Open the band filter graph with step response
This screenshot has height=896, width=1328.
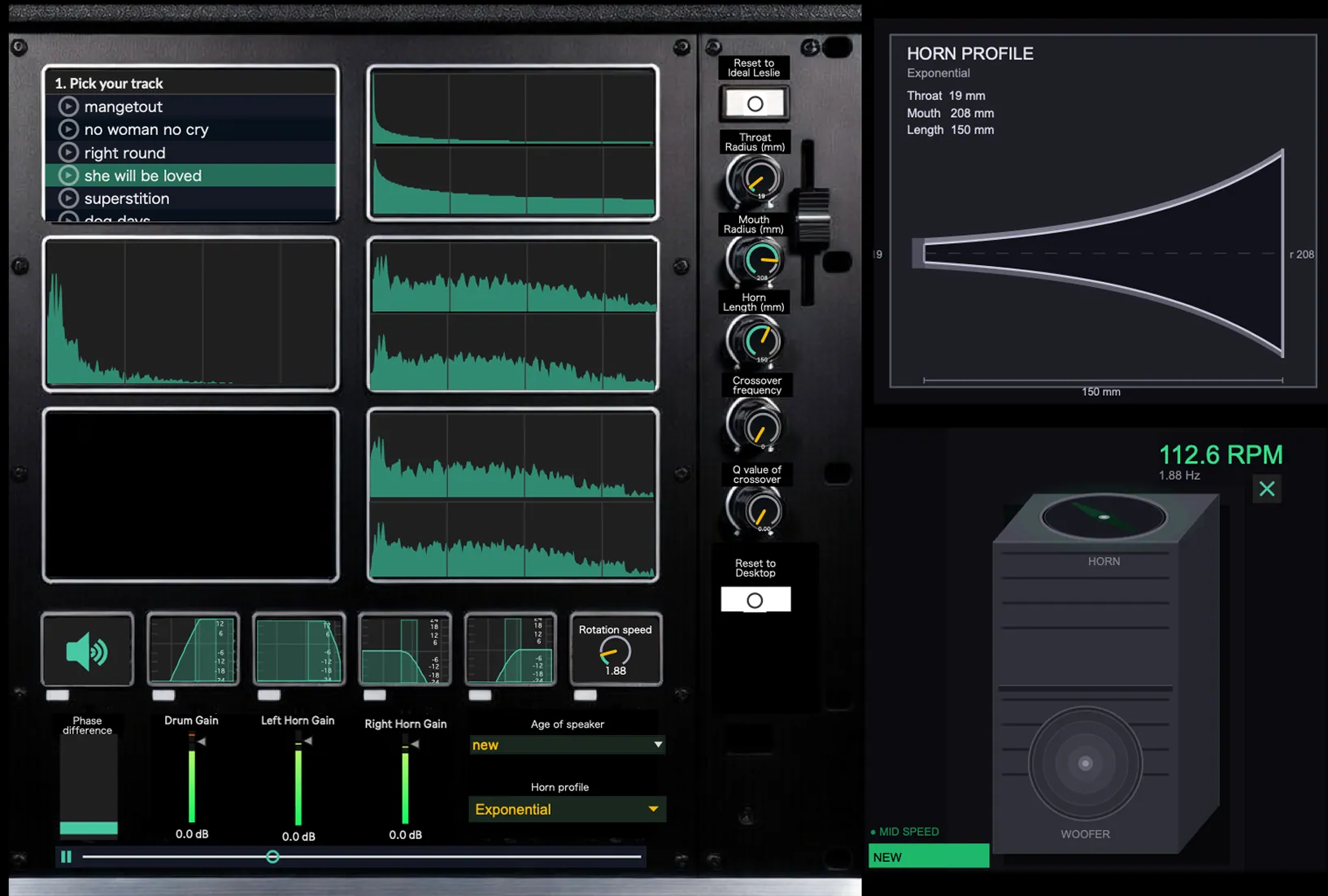coord(404,650)
